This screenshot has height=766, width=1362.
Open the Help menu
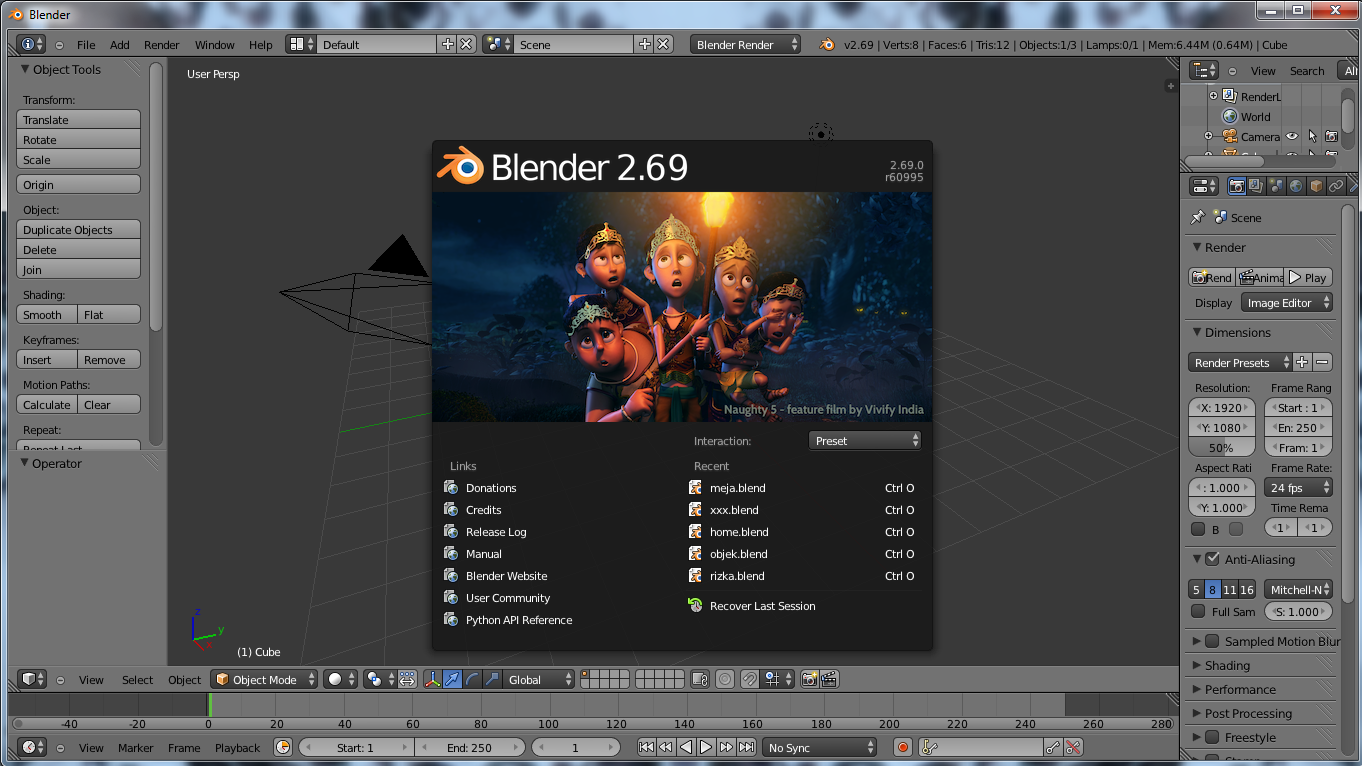point(260,44)
